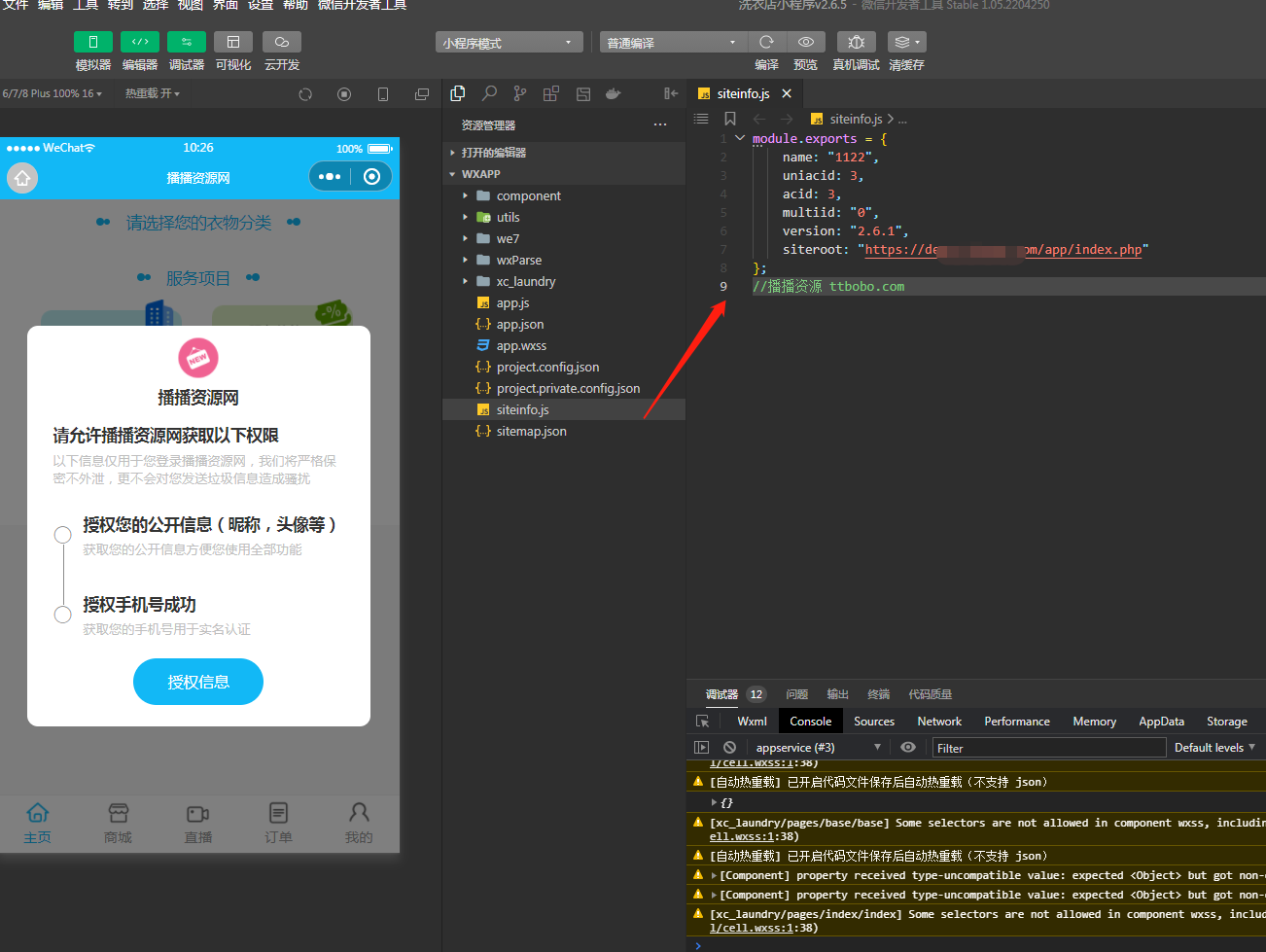Open the appservice context dropdown
The width and height of the screenshot is (1266, 952).
coord(818,748)
